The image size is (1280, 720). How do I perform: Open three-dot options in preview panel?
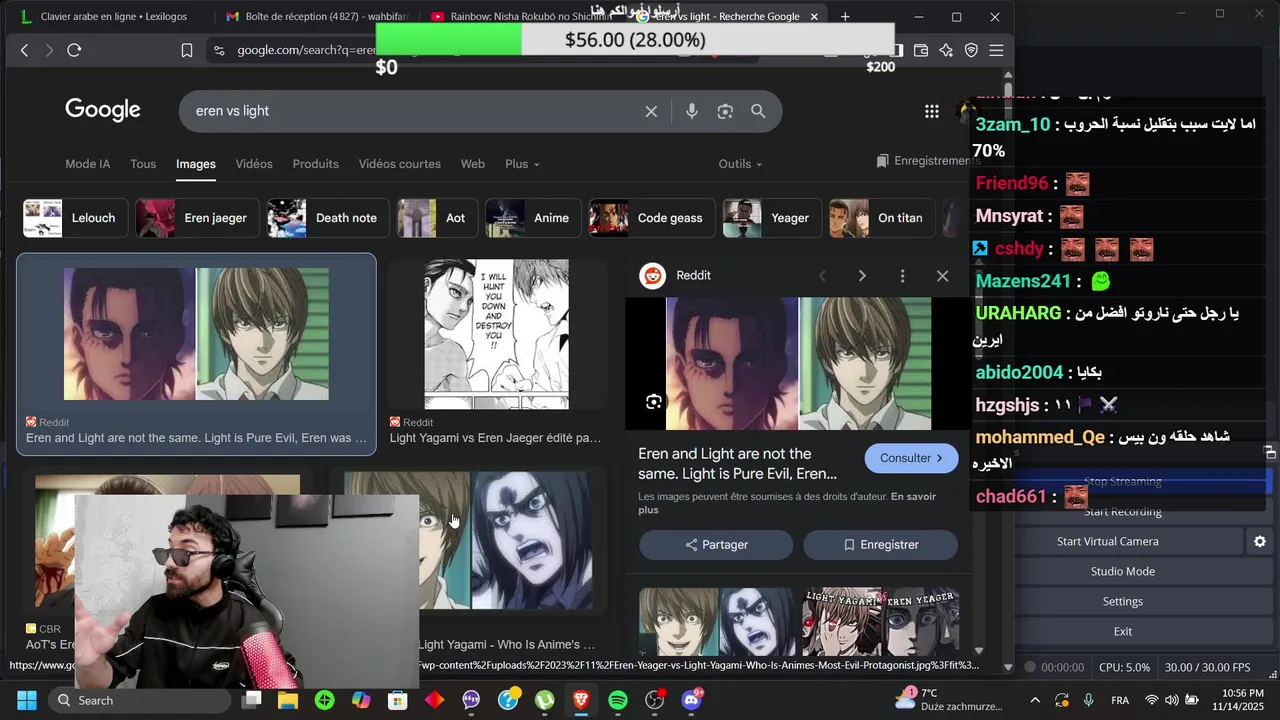(902, 275)
